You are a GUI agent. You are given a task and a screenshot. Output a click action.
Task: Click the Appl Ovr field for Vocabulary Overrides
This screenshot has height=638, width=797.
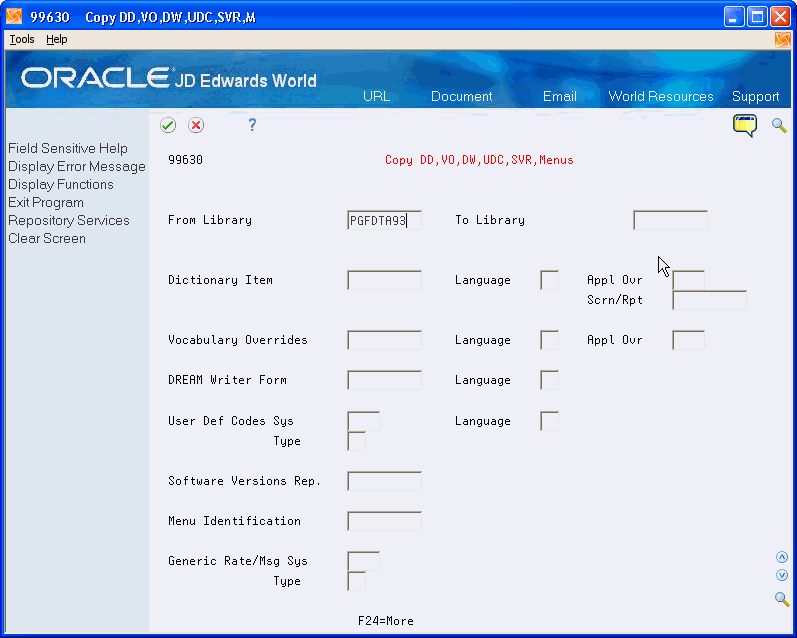coord(688,340)
